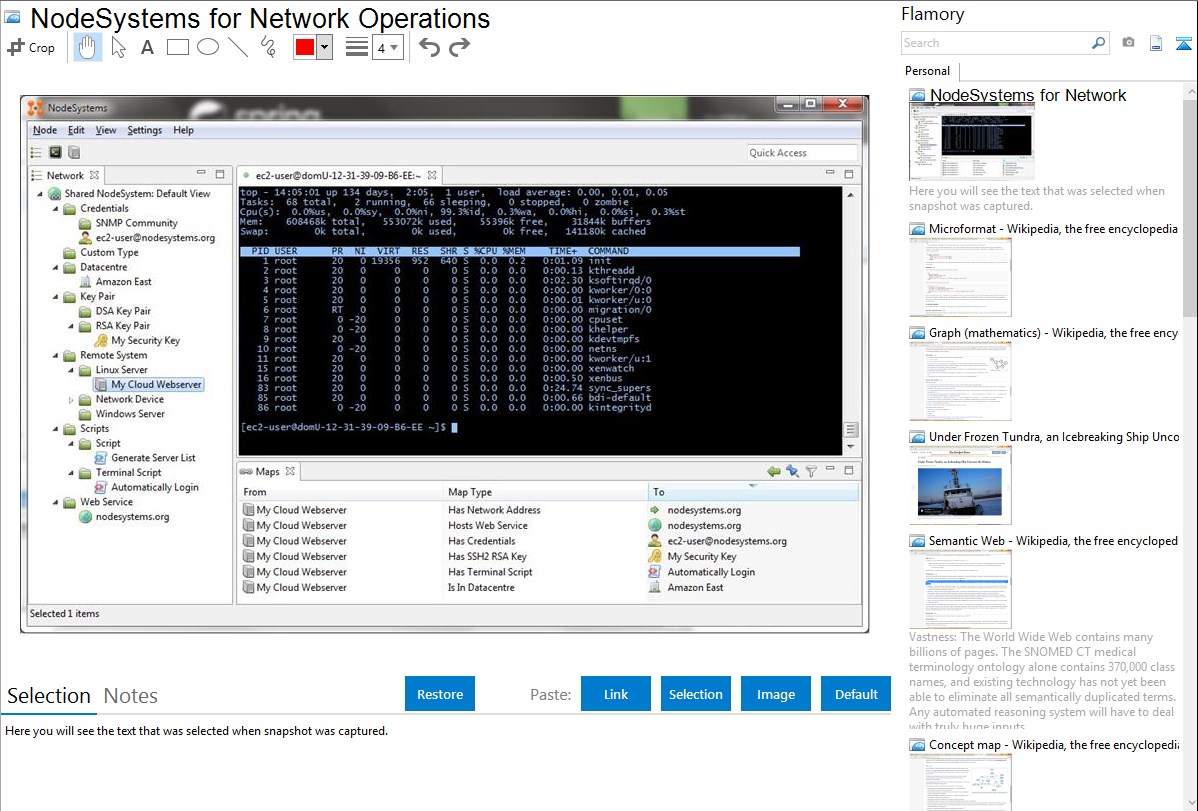1198x811 pixels.
Task: Open the color dropdown arrow
Action: pos(325,47)
